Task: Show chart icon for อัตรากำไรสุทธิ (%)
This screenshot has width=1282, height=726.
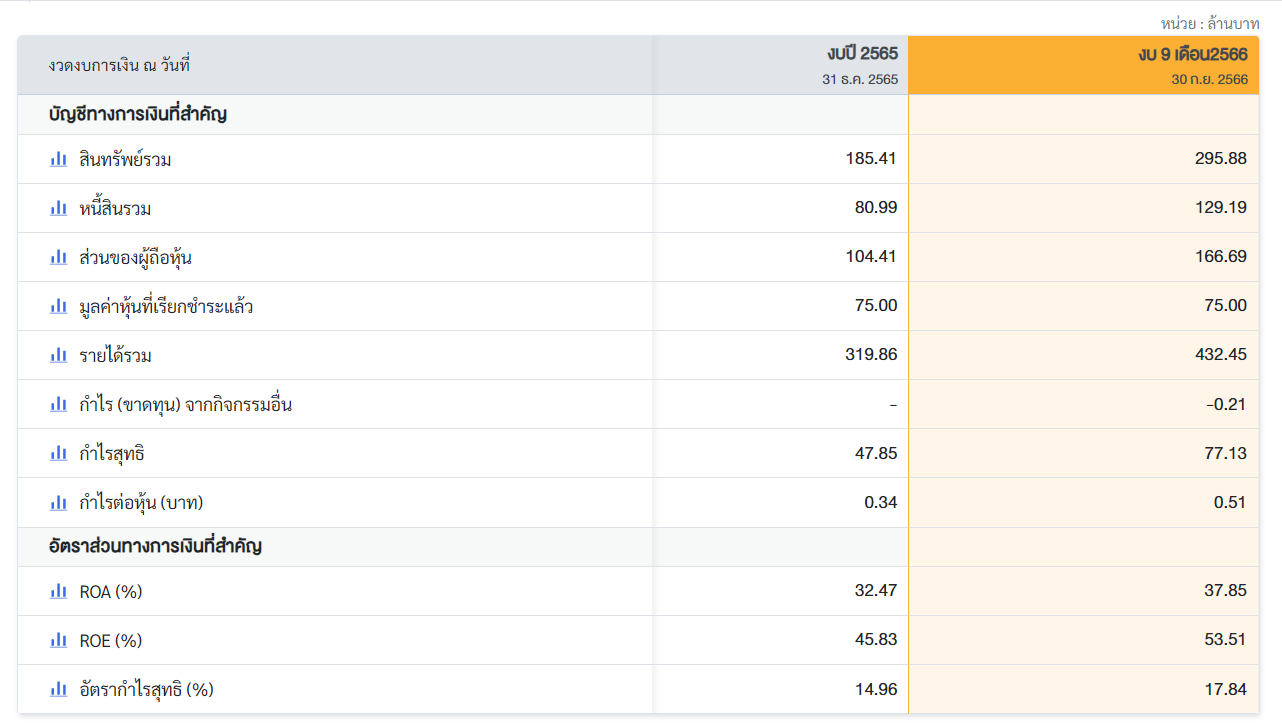Action: click(x=59, y=689)
